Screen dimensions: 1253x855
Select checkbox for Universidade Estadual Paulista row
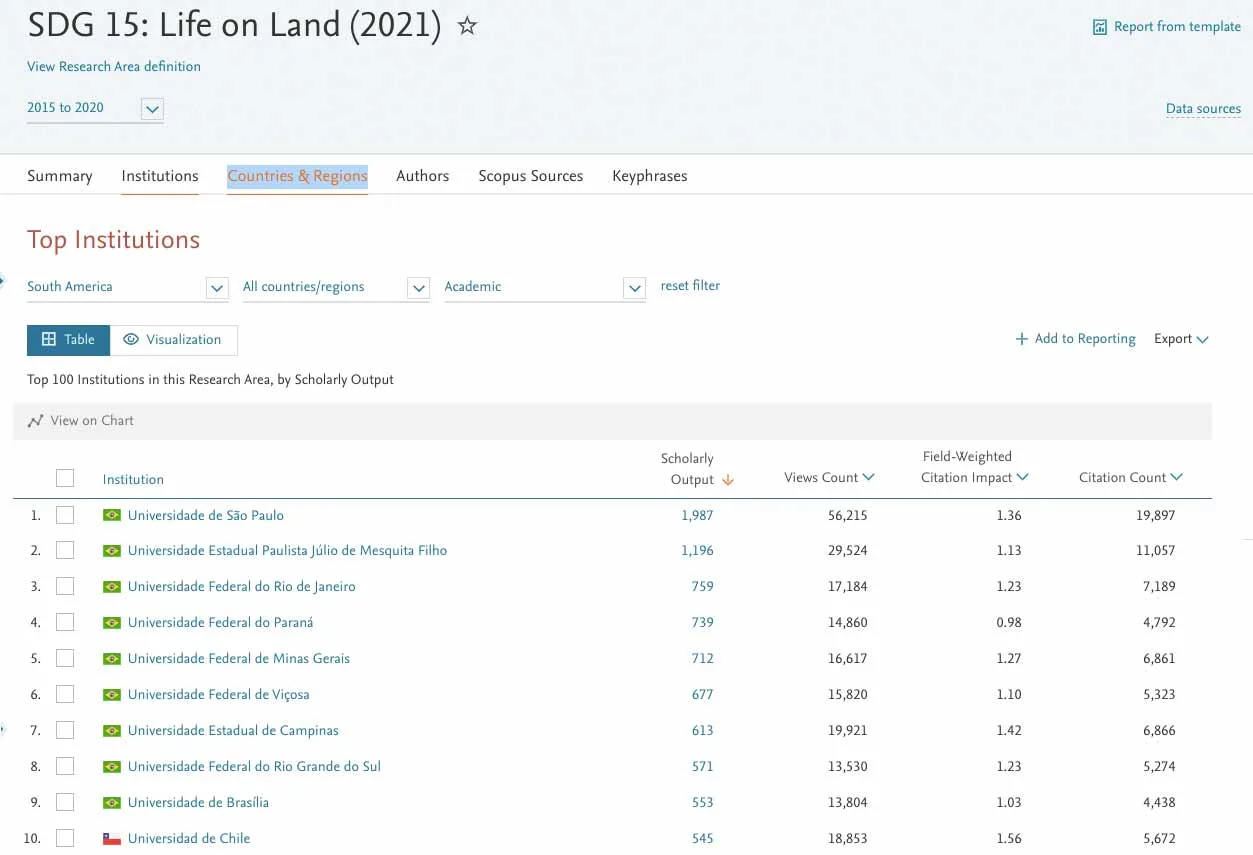(x=65, y=550)
